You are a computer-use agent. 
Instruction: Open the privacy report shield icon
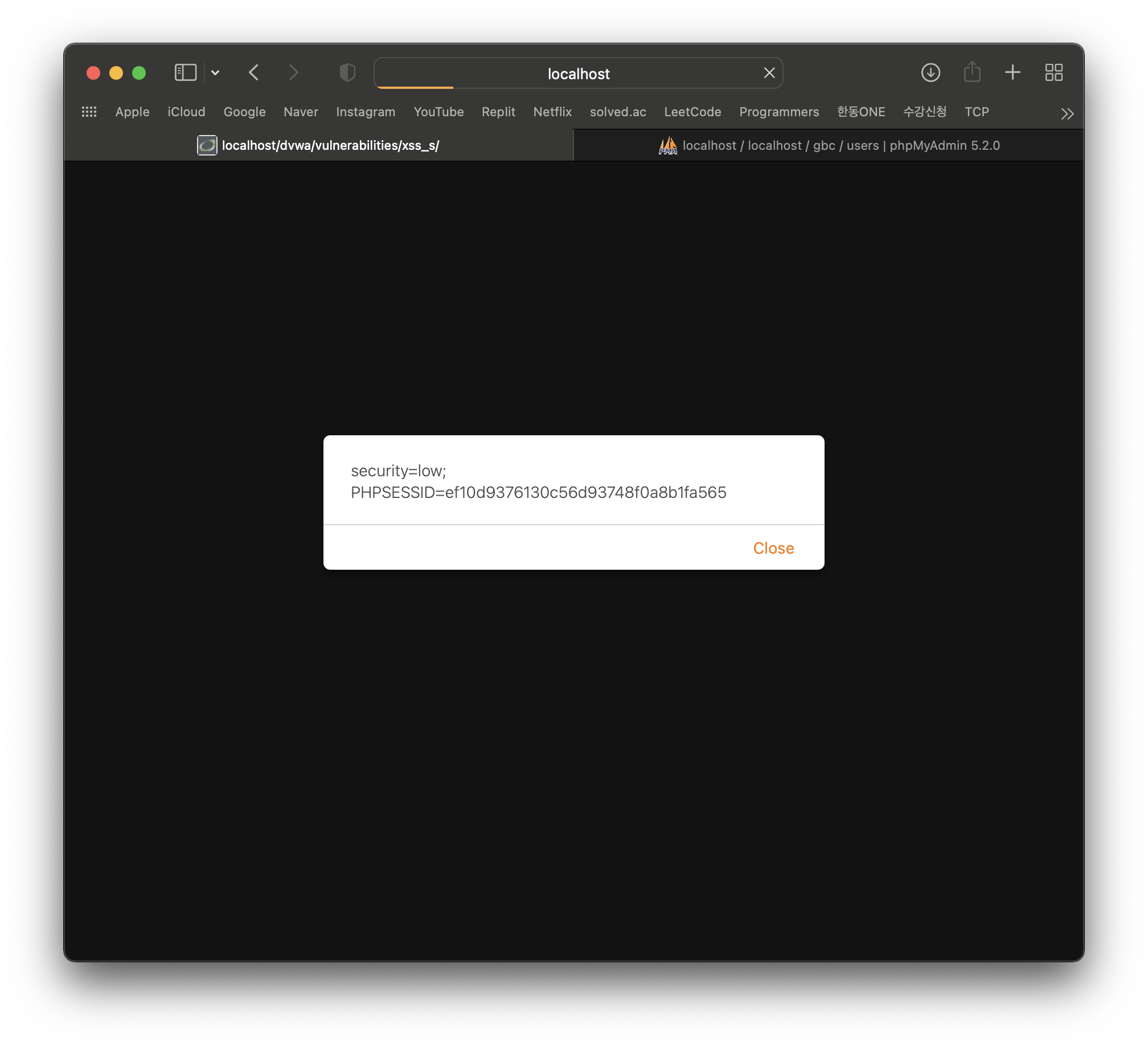[x=347, y=72]
